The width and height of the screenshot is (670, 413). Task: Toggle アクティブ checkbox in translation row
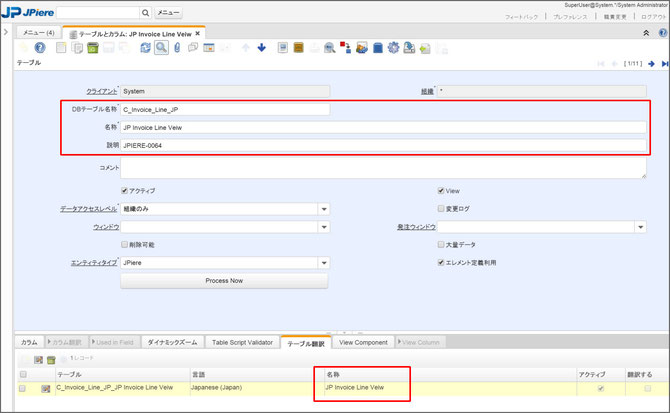coord(601,388)
